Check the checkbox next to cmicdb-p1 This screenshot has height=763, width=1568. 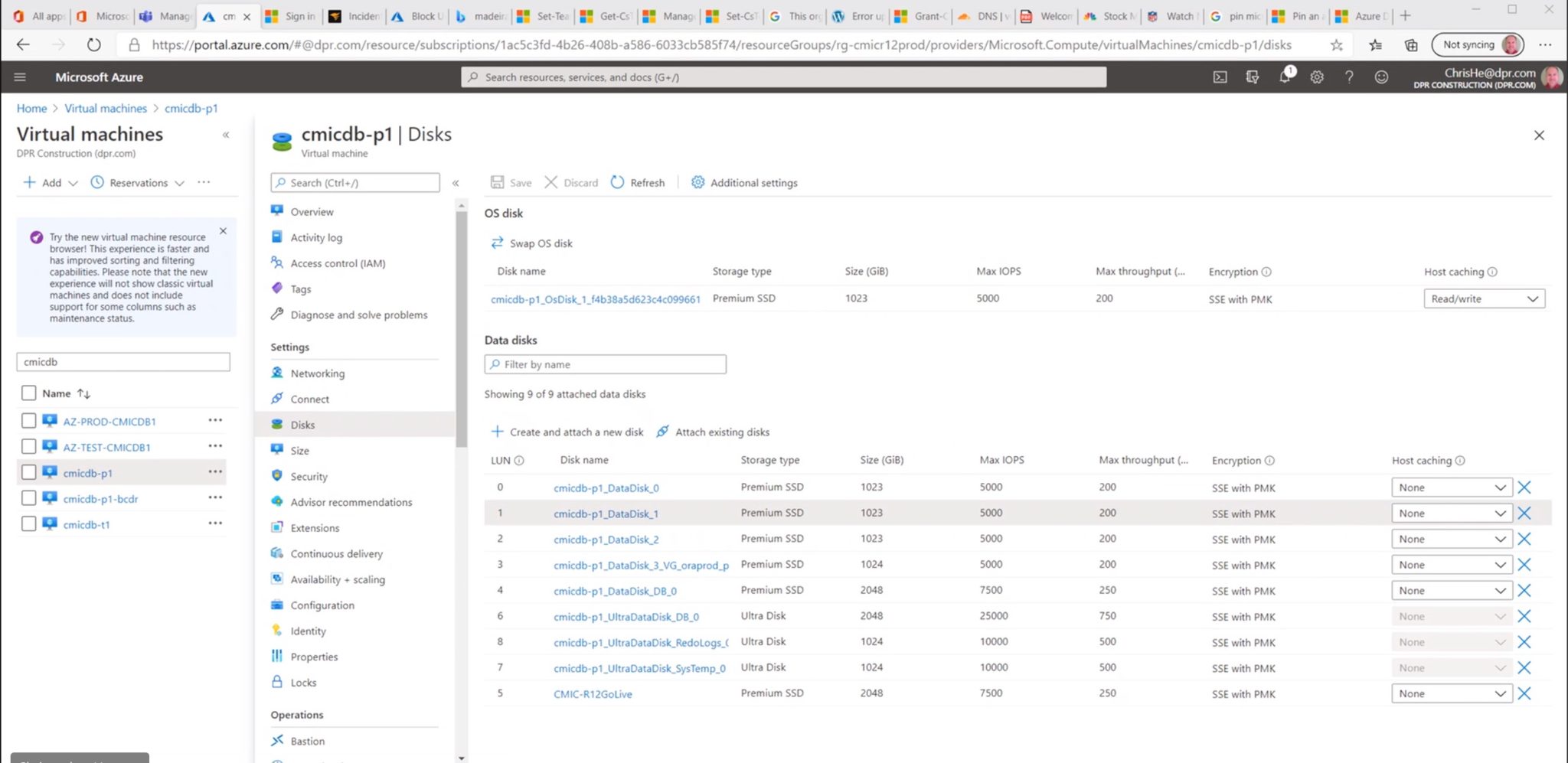point(28,472)
